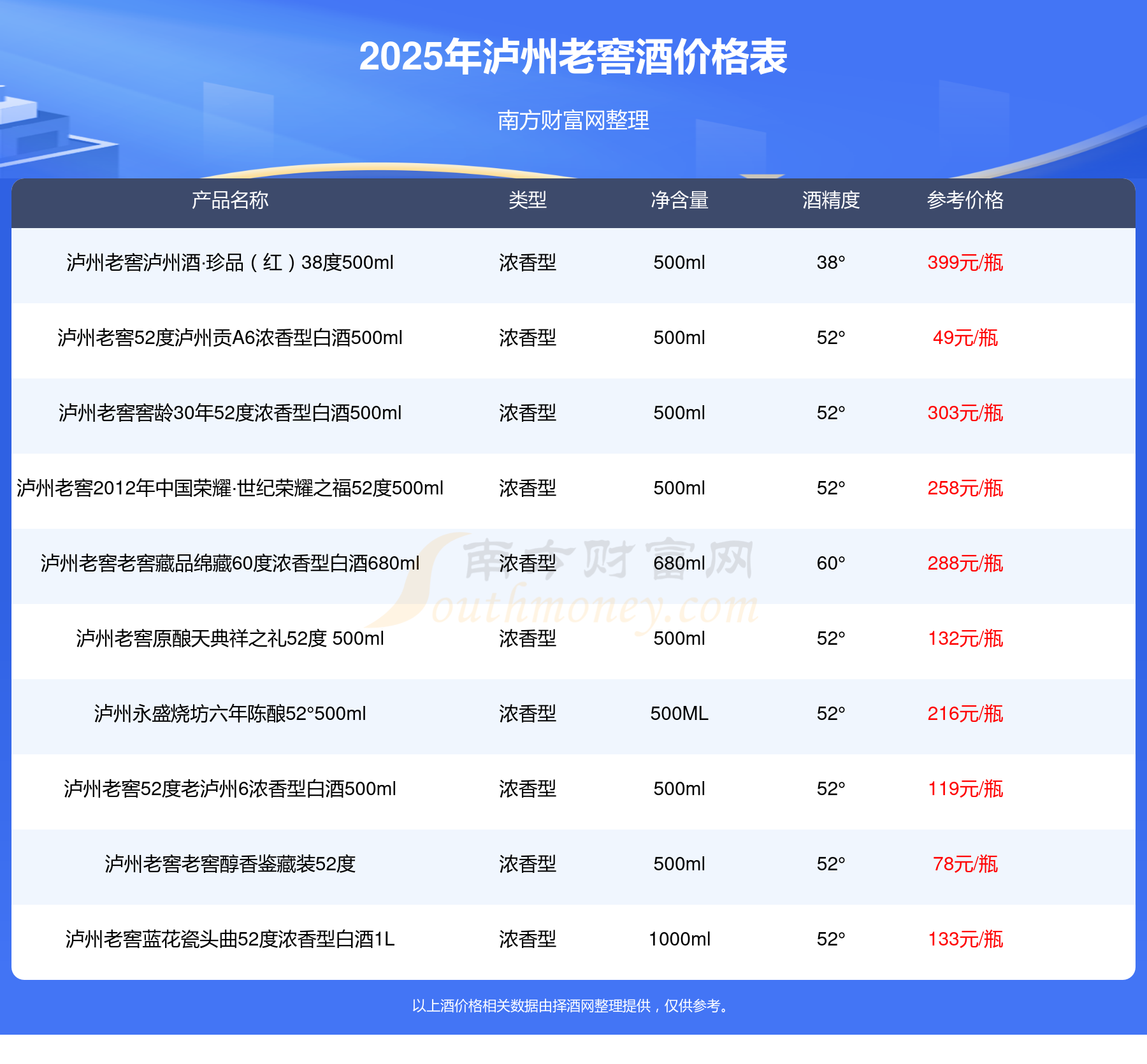Click the price 132元/瓶
The height and width of the screenshot is (1064, 1147).
pos(965,638)
